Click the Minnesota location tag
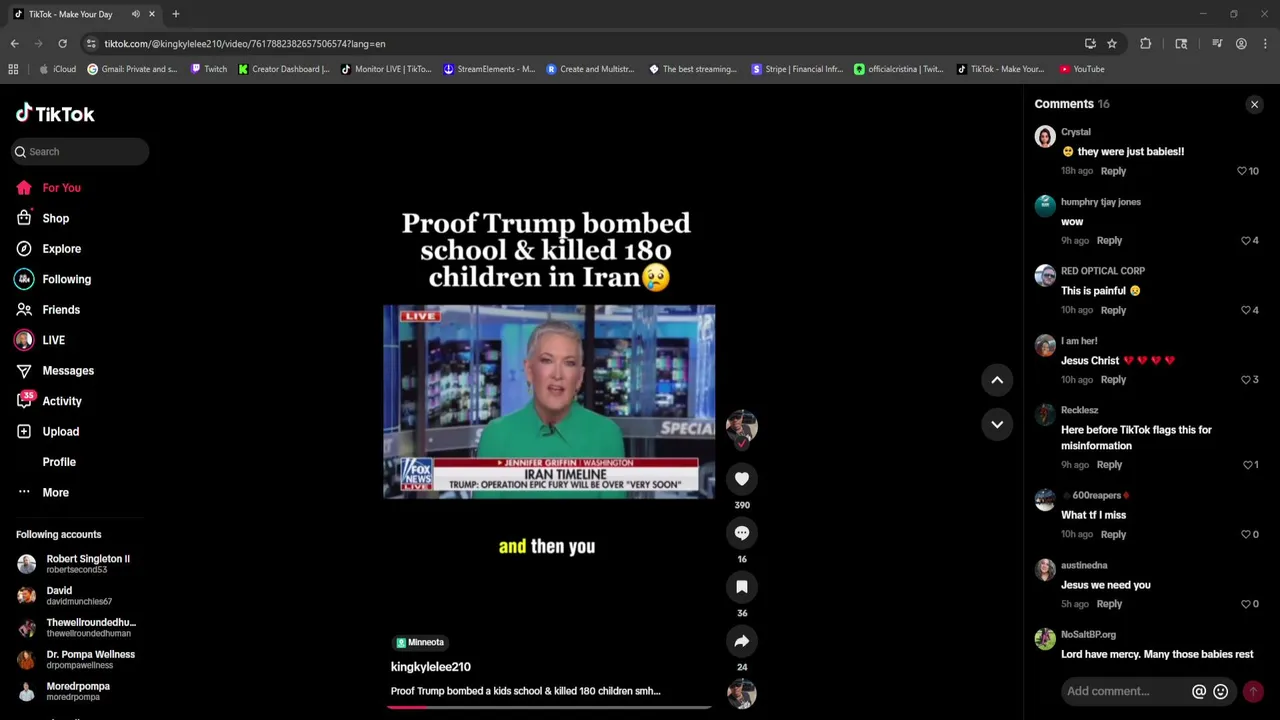The width and height of the screenshot is (1280, 720). click(x=420, y=643)
